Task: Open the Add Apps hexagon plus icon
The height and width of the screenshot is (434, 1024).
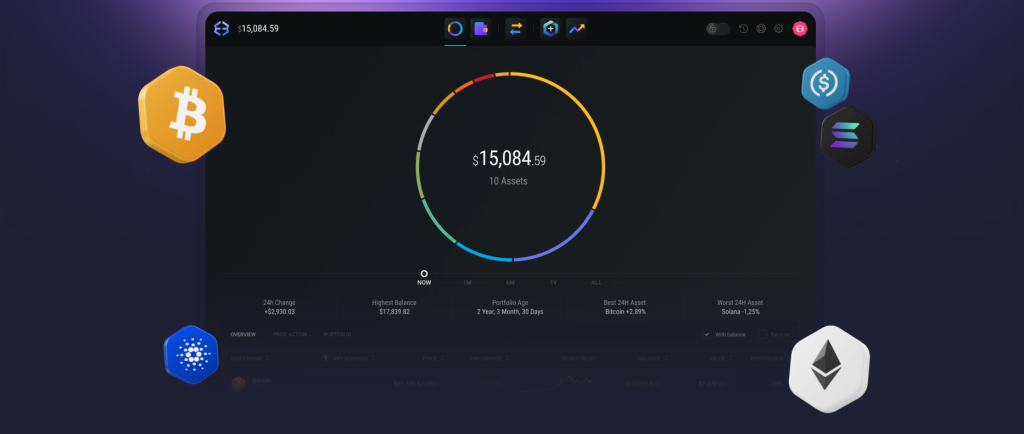Action: coord(551,29)
